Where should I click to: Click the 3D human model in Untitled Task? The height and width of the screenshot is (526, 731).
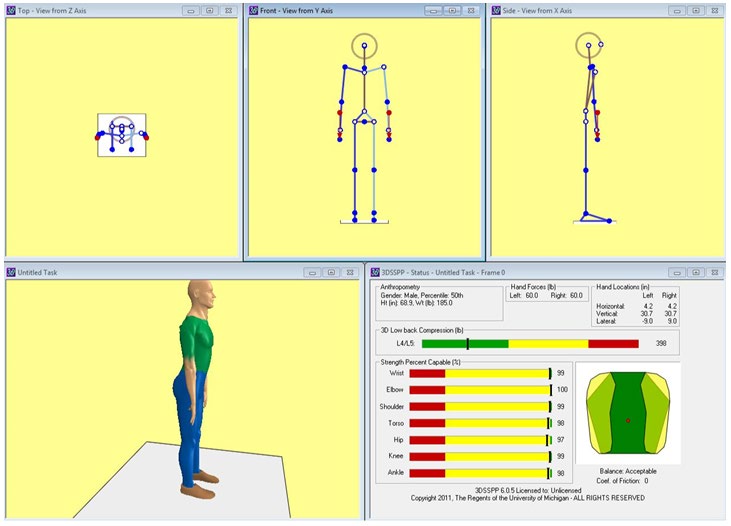point(198,389)
